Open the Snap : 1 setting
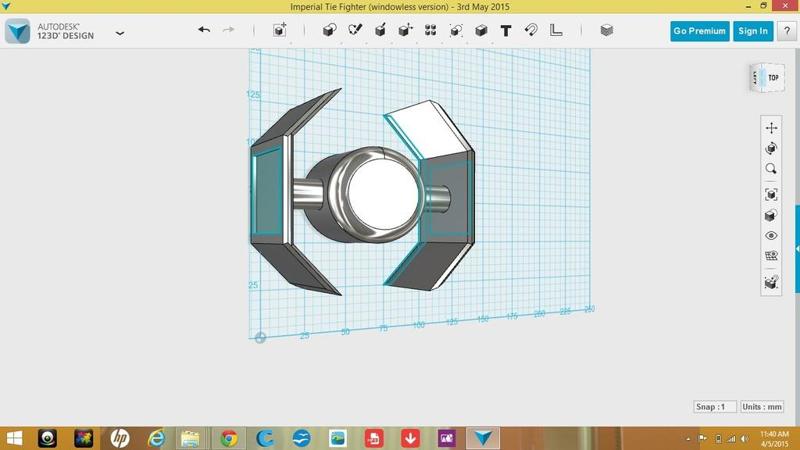 pos(714,407)
